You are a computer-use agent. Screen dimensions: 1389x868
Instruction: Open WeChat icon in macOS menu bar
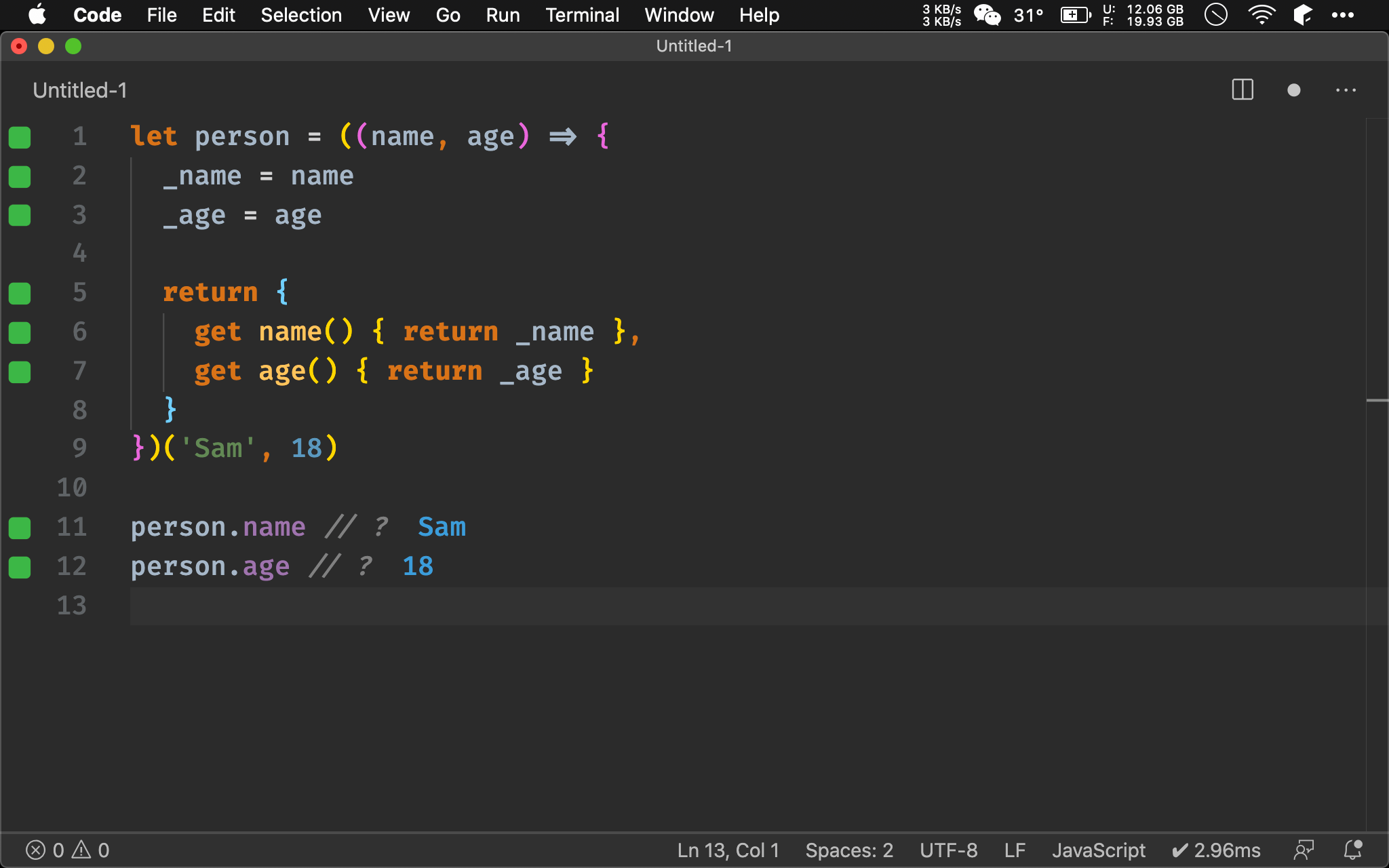click(987, 15)
